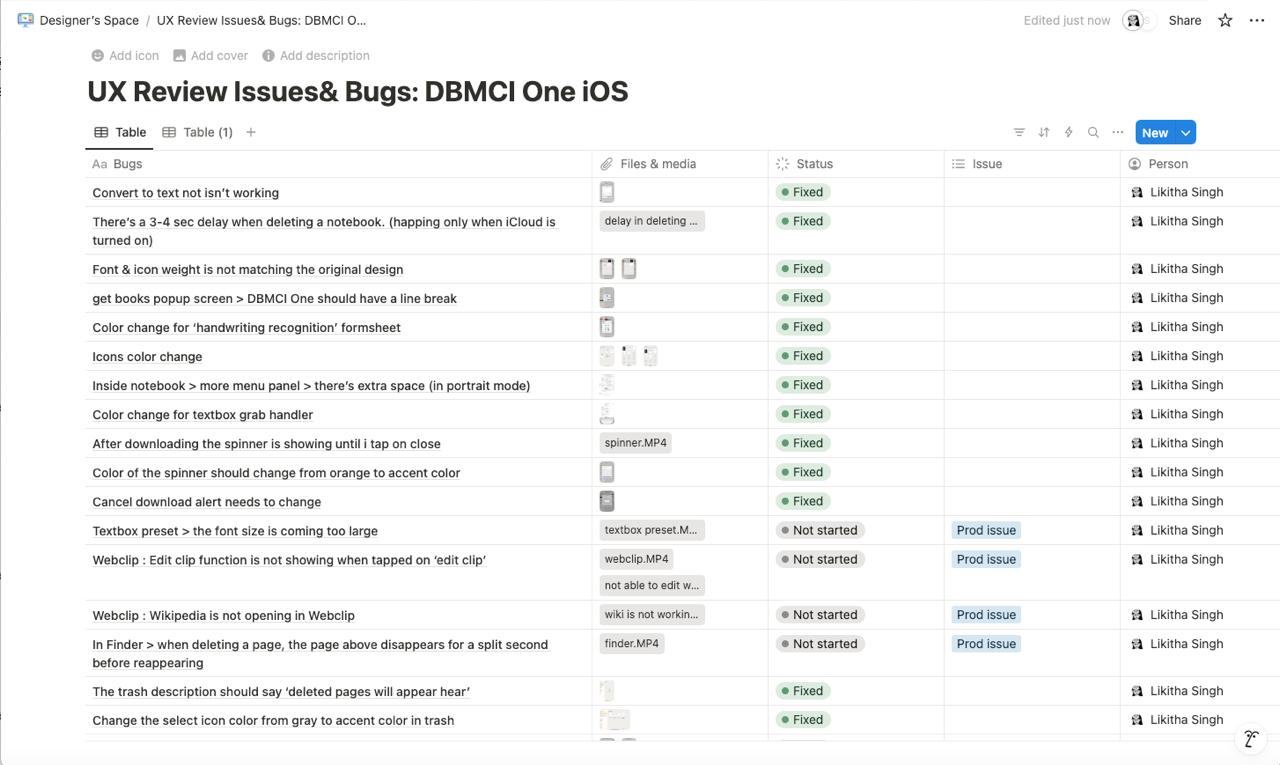Image resolution: width=1280 pixels, height=765 pixels.
Task: Open the Person column header
Action: [1200, 164]
